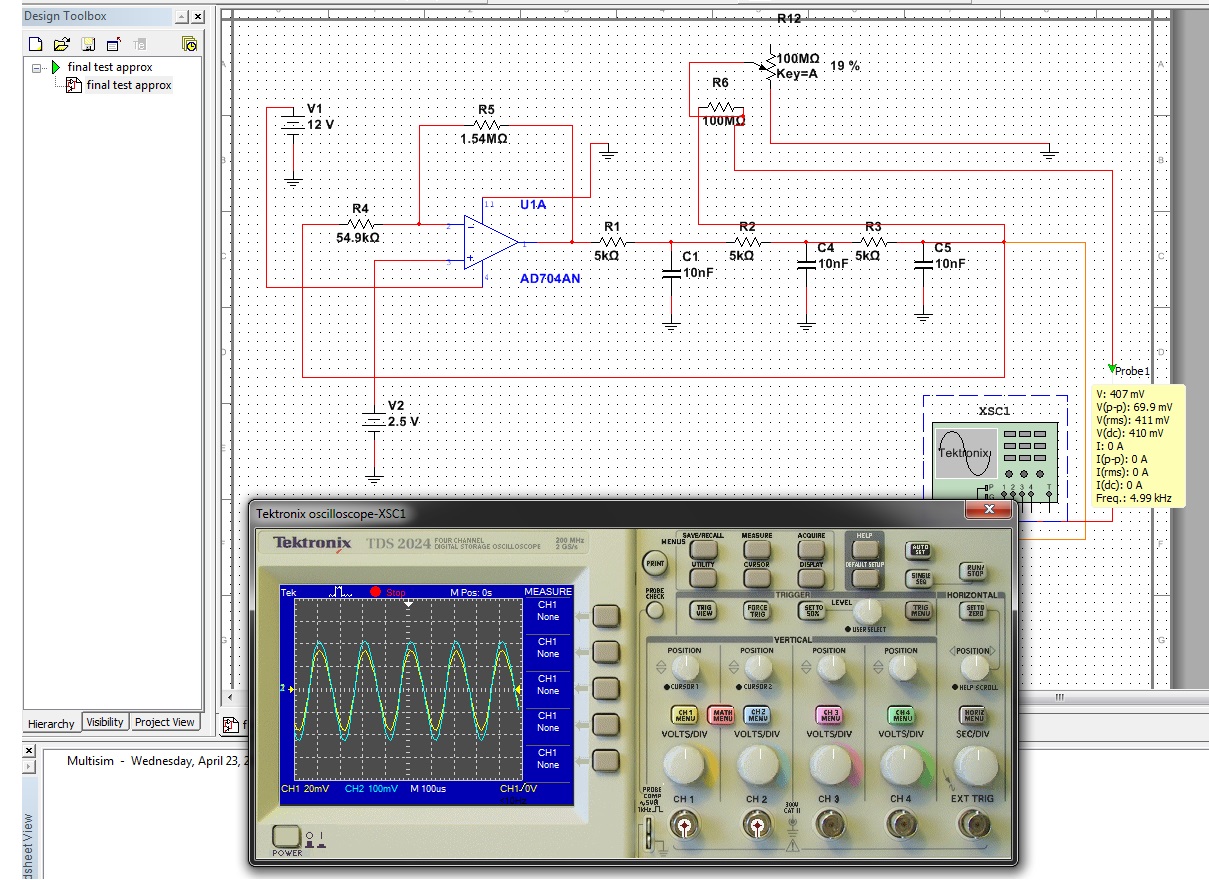This screenshot has height=880, width=1209.
Task: Select the AD704AN op-amp symbol
Action: pyautogui.click(x=490, y=242)
